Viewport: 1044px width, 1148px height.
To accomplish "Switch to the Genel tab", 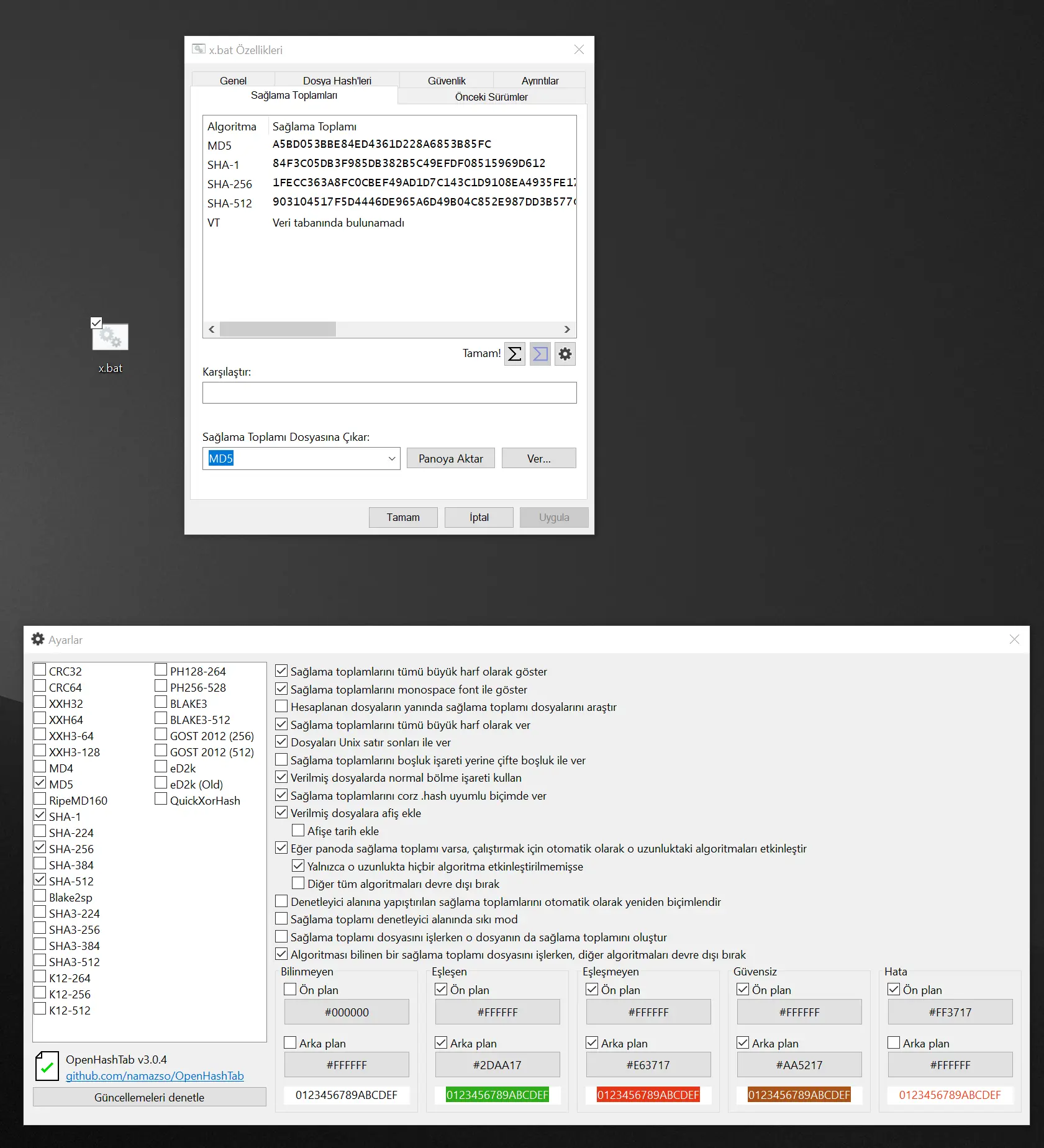I will point(233,80).
